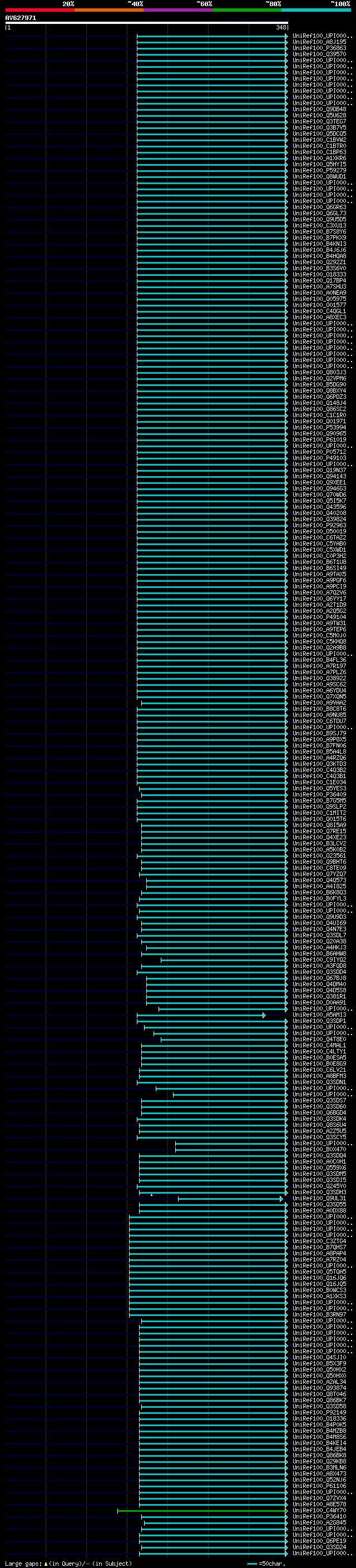Select hit label UniRef100_P36410

(319, 1517)
